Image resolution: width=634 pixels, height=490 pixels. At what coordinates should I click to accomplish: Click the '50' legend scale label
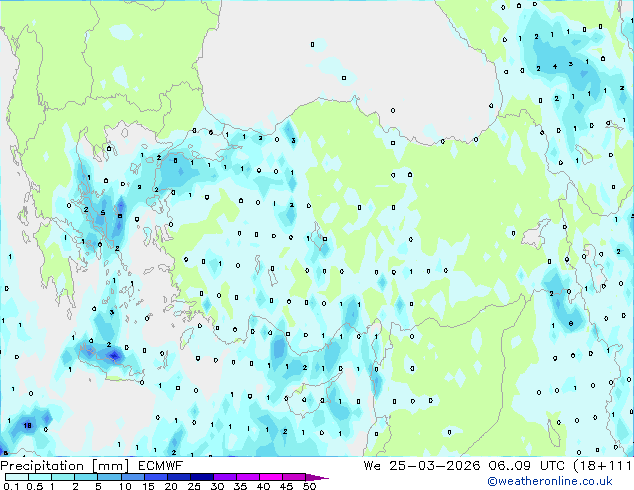309,486
